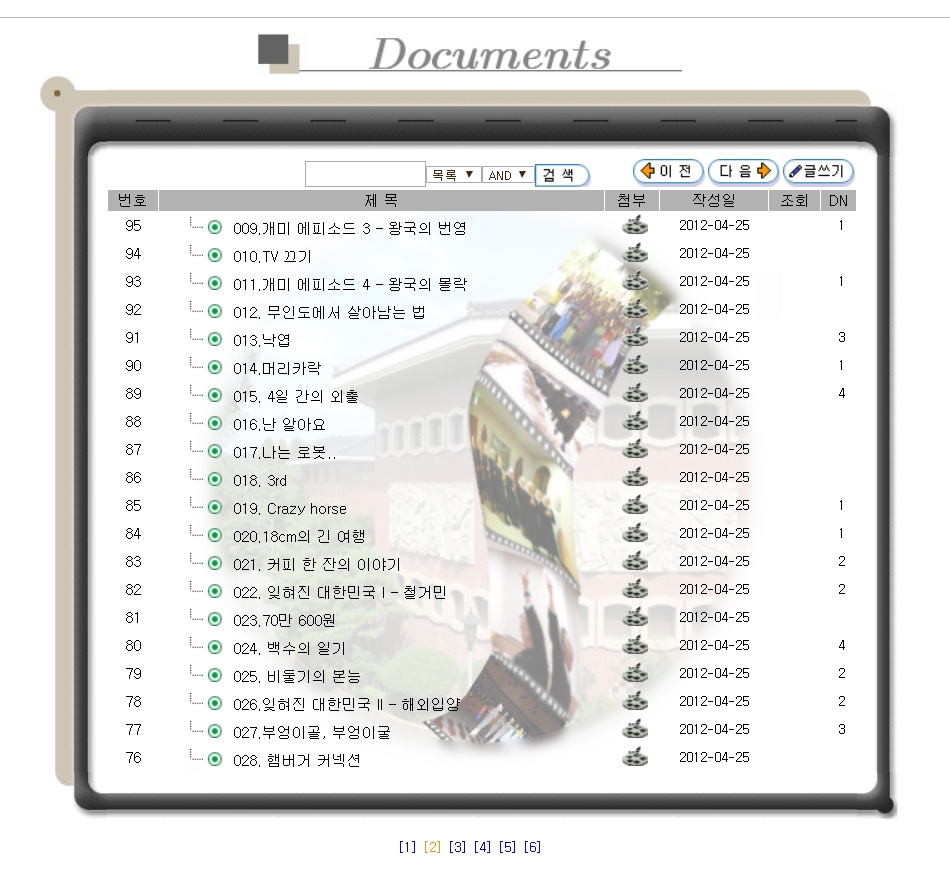Click green bullet icon beside 019. Crazy horse

click(215, 507)
